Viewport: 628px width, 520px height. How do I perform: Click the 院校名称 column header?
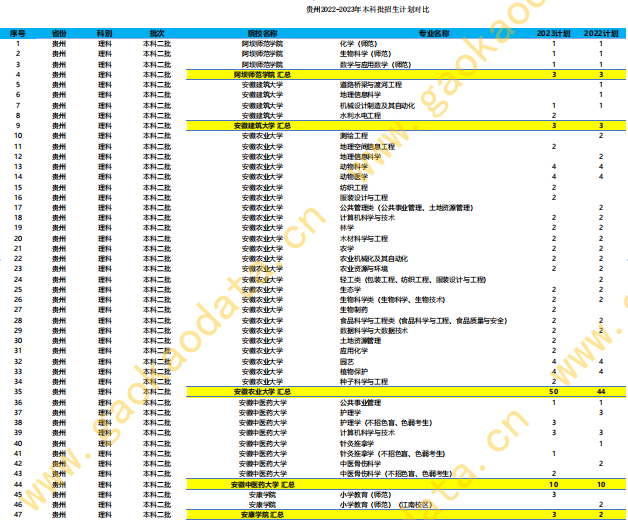(263, 34)
